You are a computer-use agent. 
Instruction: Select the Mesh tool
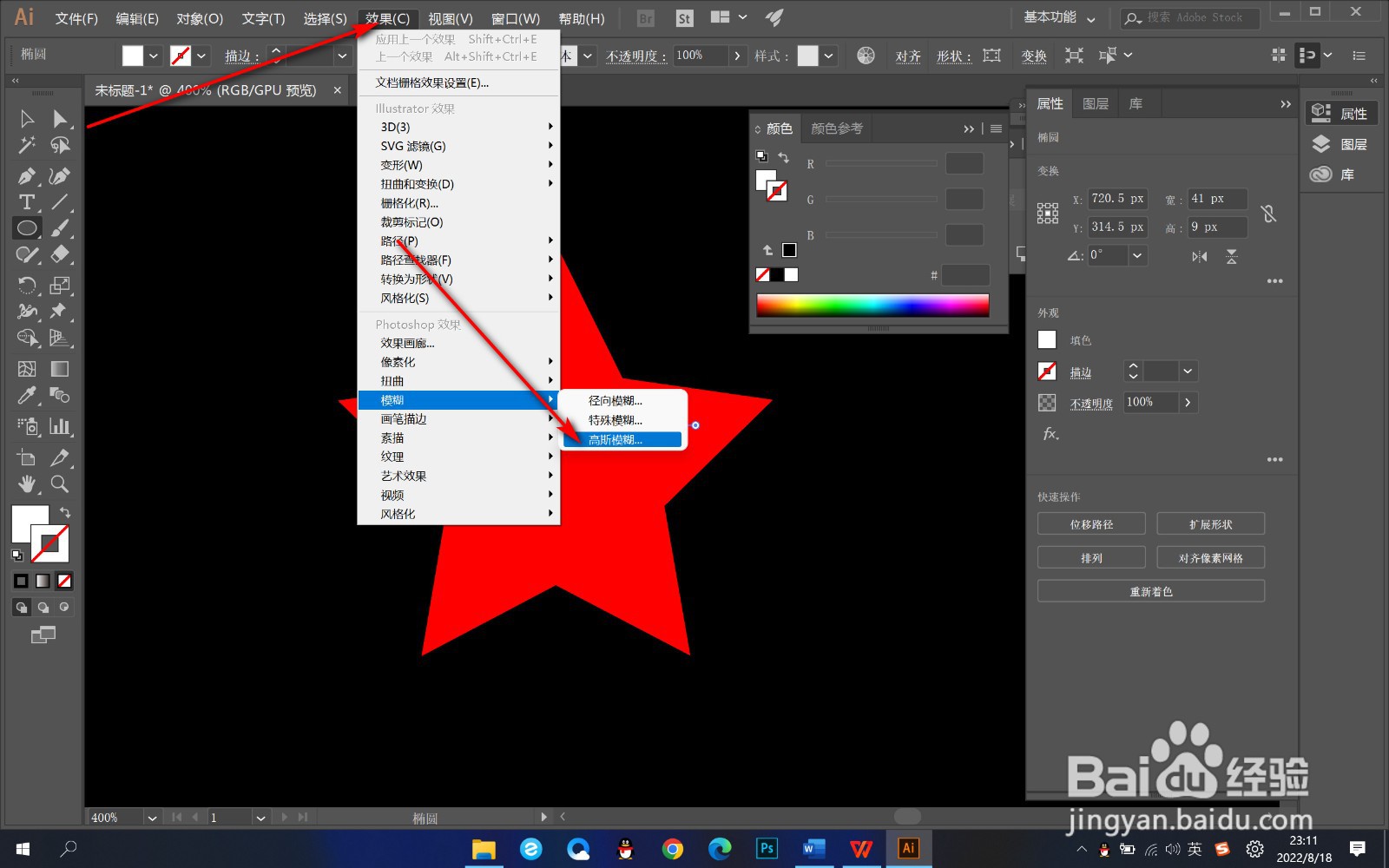tap(27, 369)
